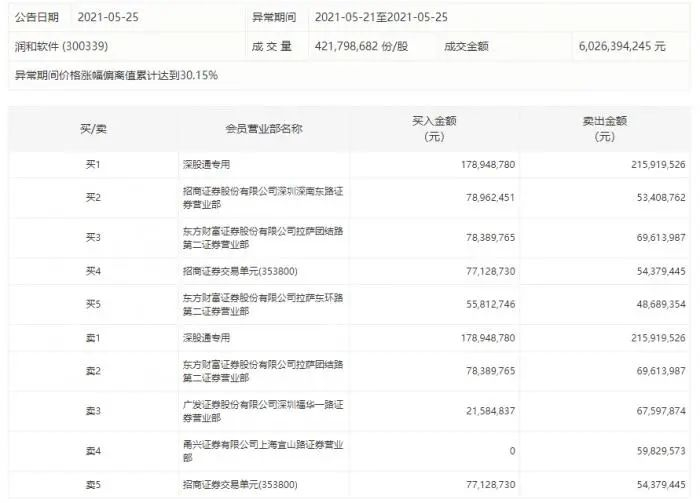Screen dimensions: 700x503
Task: Click the 买/卖 column header
Action: coord(93,129)
